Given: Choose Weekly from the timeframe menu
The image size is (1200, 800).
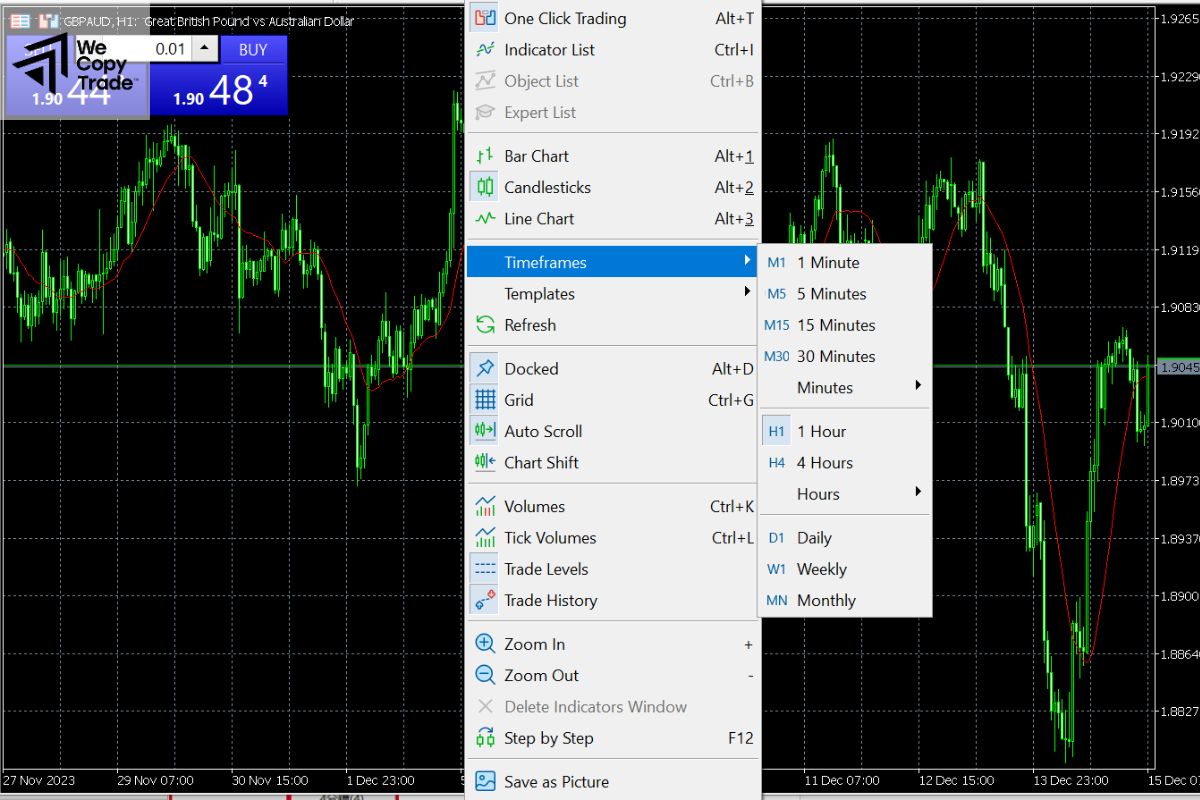Looking at the screenshot, I should click(824, 568).
